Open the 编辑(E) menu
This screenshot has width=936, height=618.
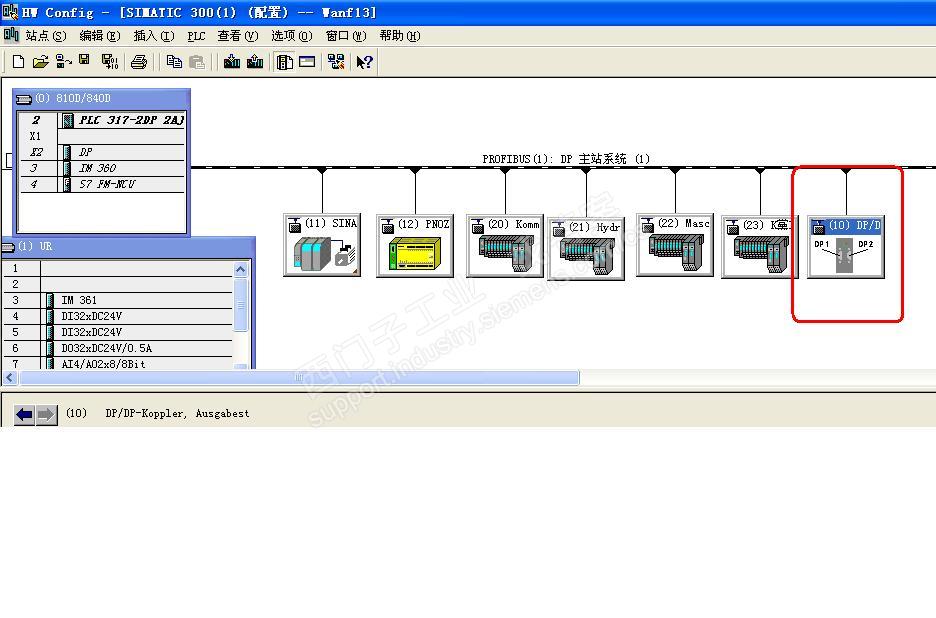(x=100, y=36)
